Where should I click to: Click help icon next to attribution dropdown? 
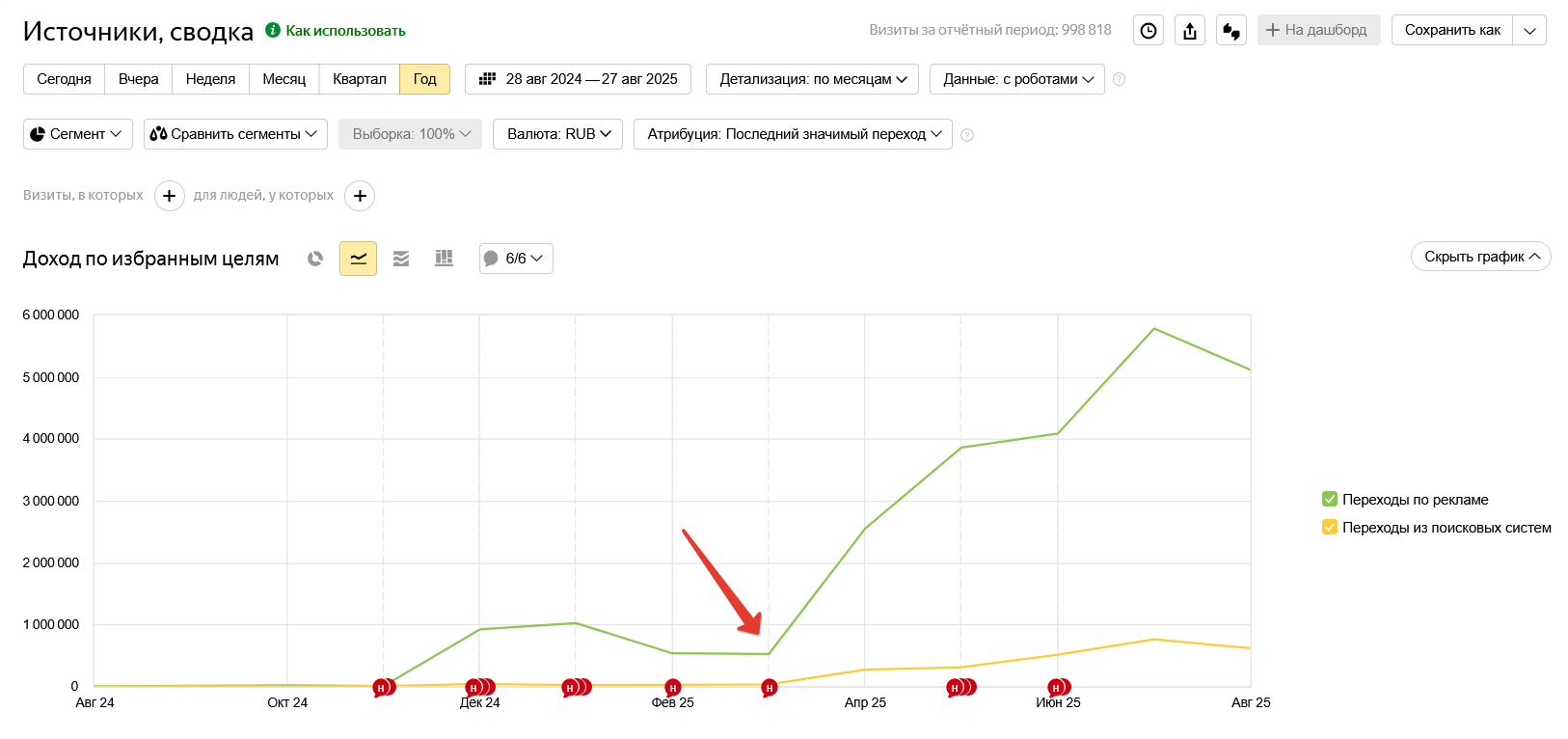pyautogui.click(x=967, y=135)
